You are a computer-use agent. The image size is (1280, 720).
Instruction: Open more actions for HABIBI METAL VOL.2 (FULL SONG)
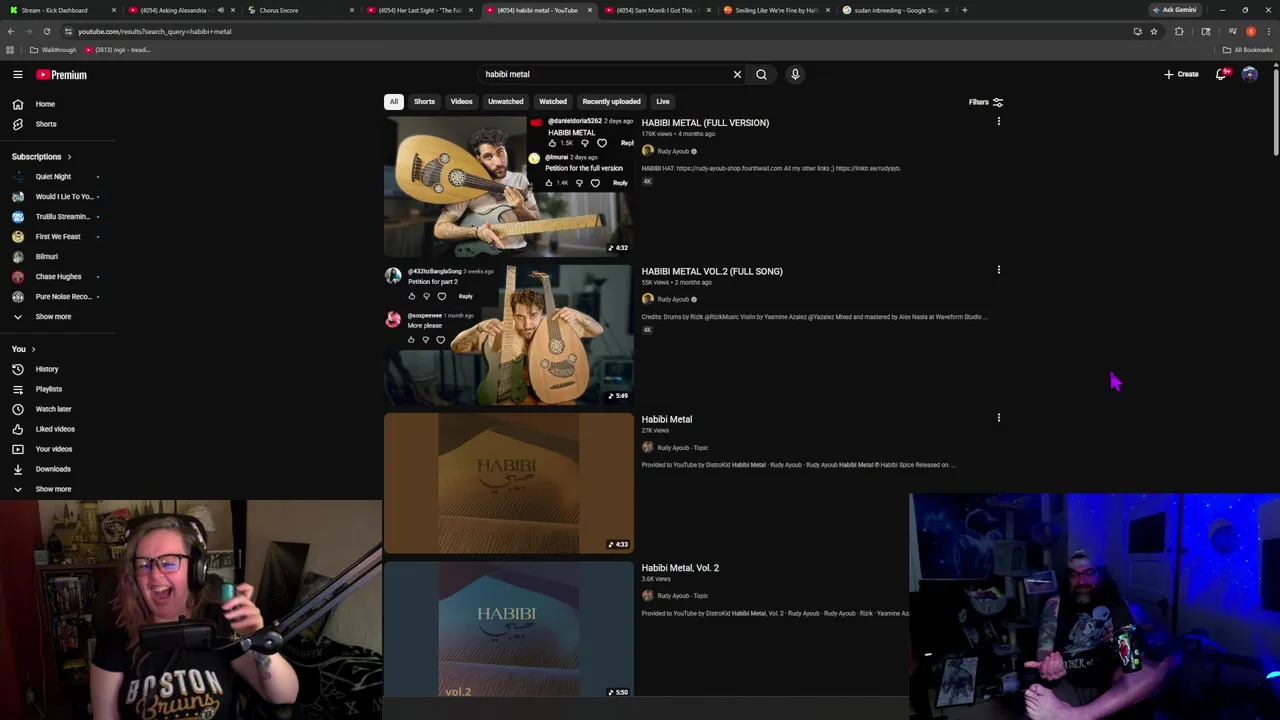[x=998, y=270]
